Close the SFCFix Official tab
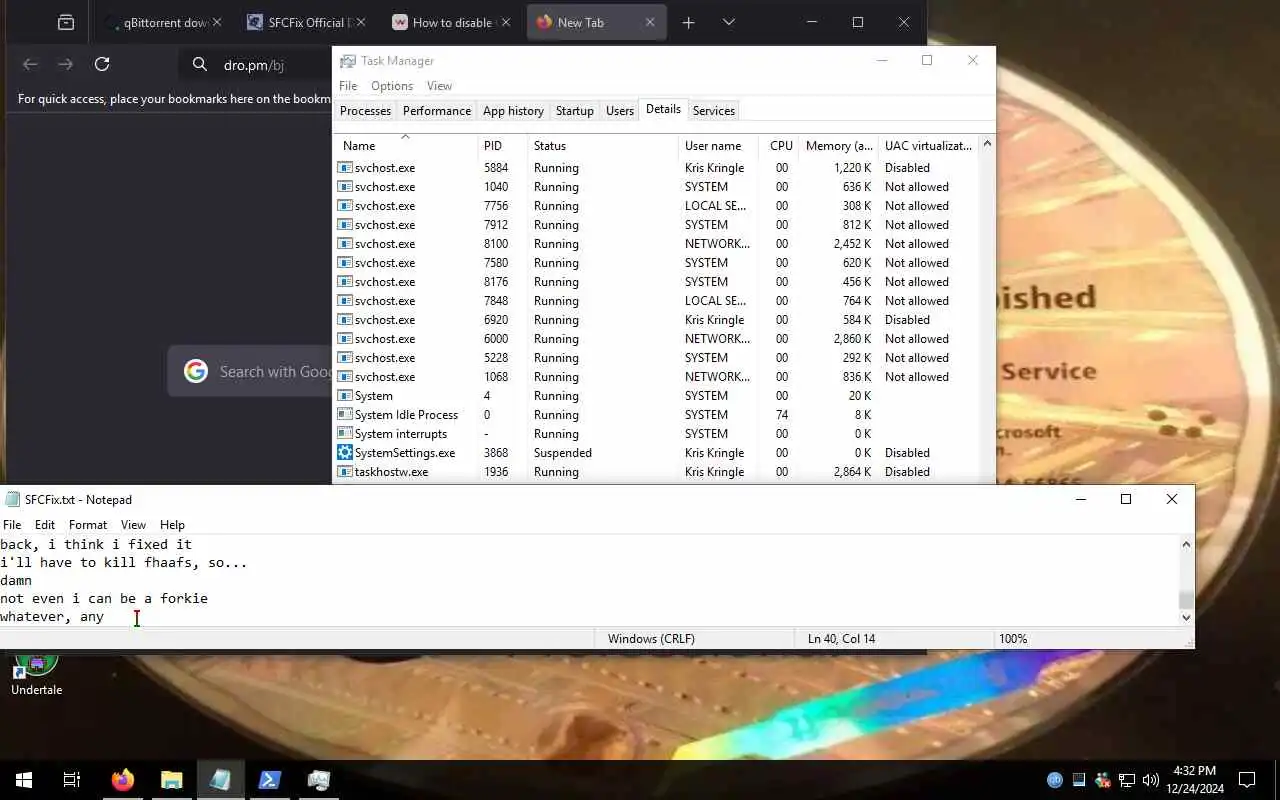 [x=360, y=22]
